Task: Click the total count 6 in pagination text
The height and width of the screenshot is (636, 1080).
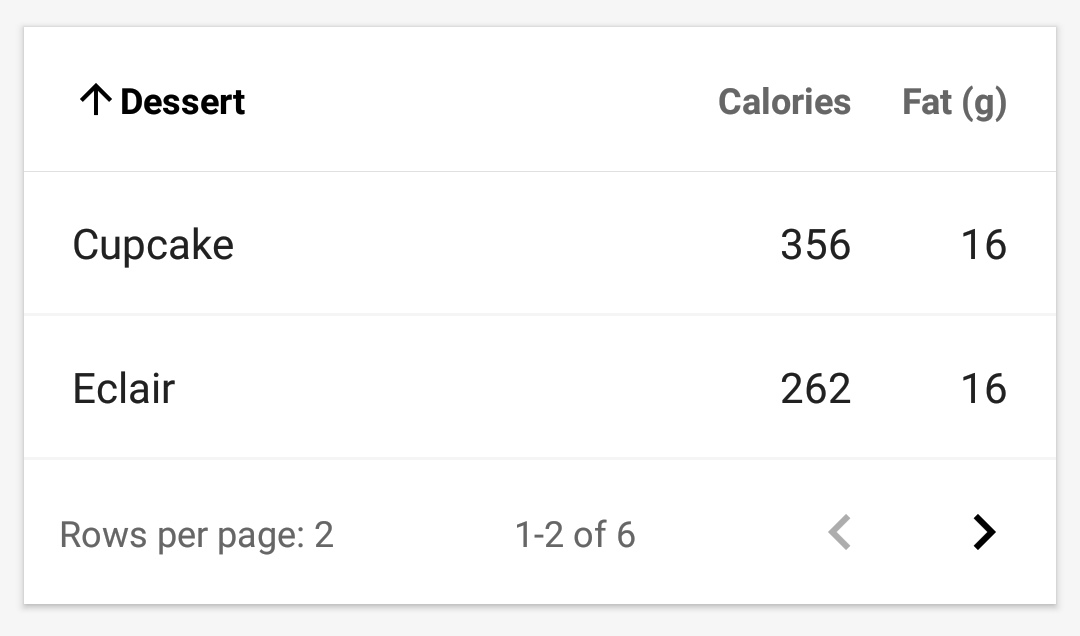Action: click(x=625, y=535)
